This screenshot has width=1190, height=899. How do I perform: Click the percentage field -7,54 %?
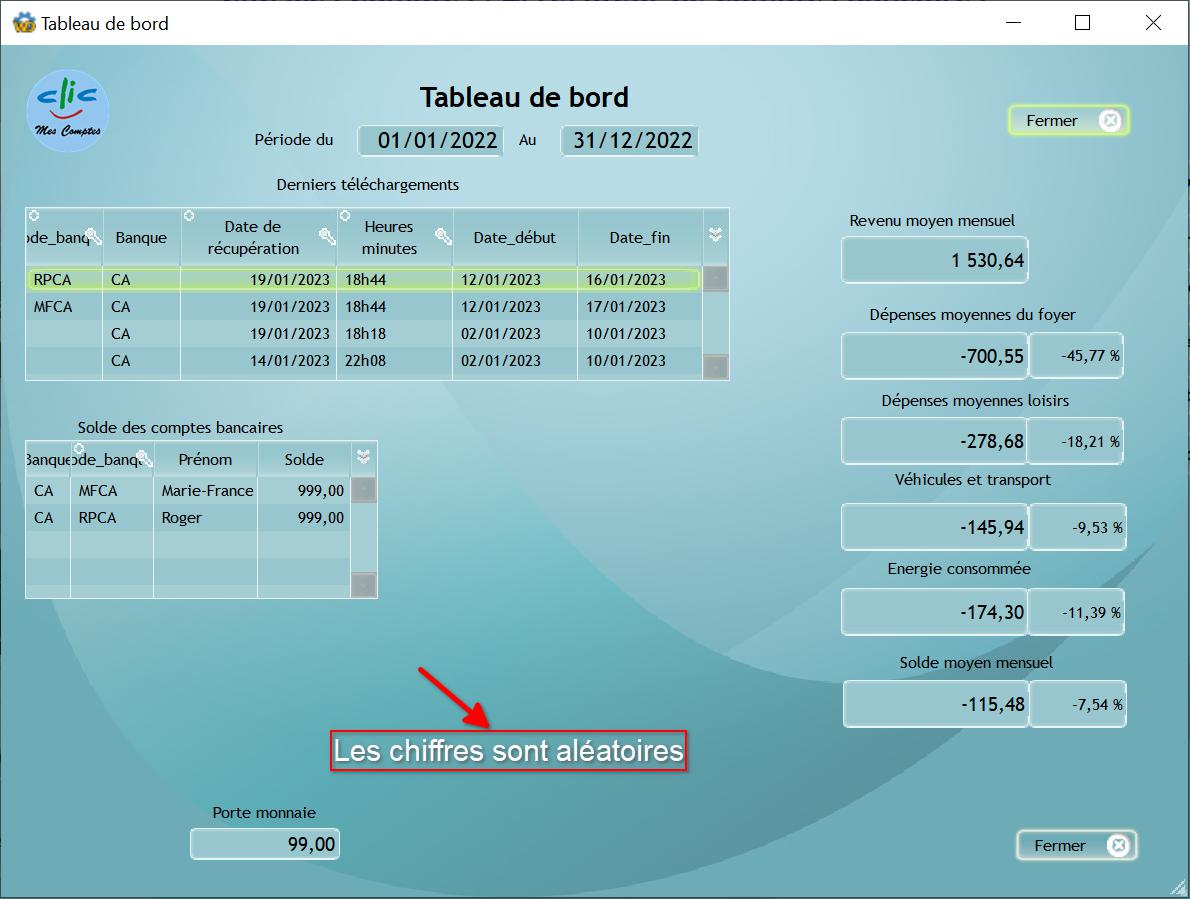click(x=1078, y=704)
